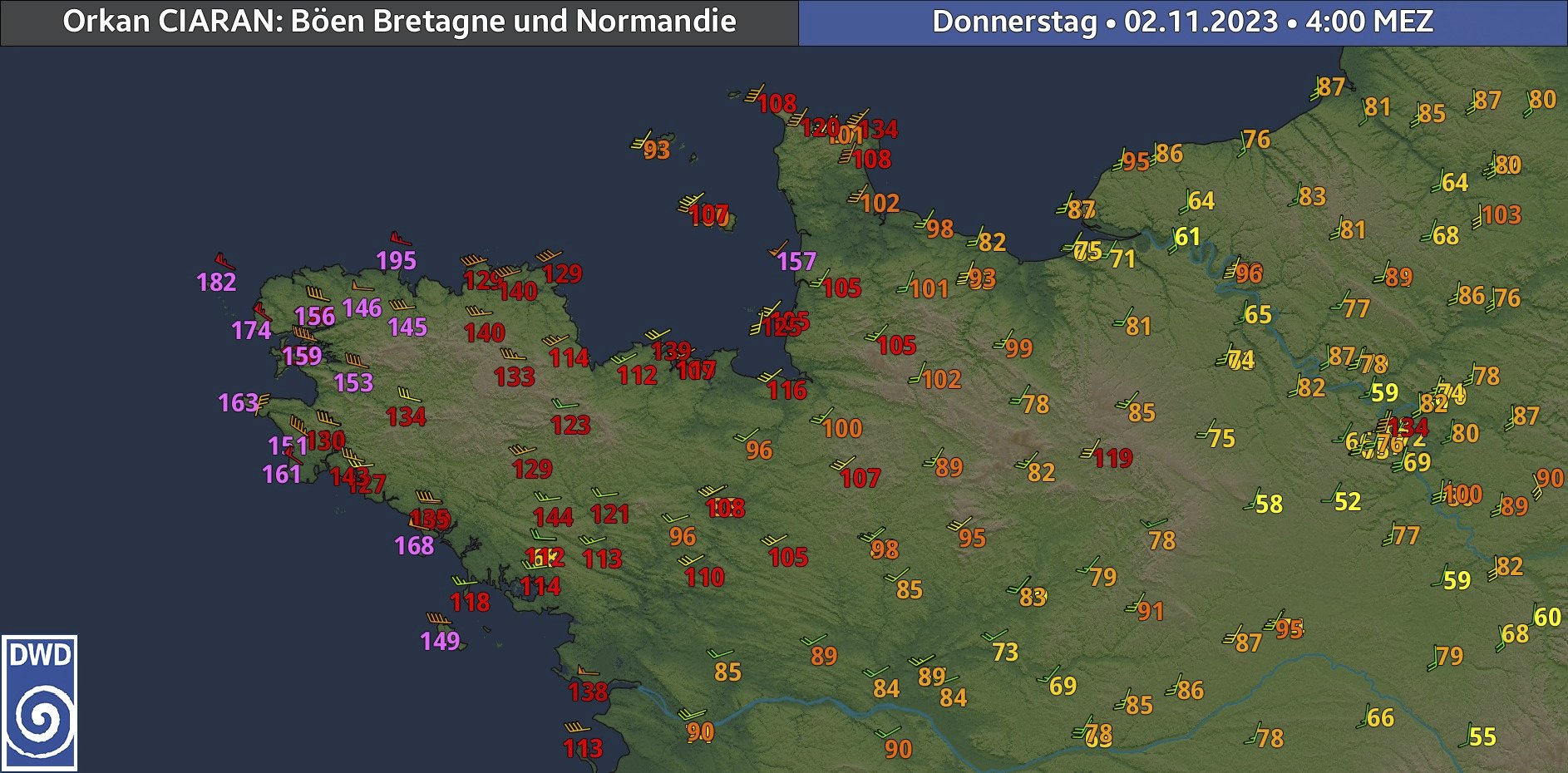Click the wind barb above the 149 value
The height and width of the screenshot is (773, 1568).
[x=438, y=619]
